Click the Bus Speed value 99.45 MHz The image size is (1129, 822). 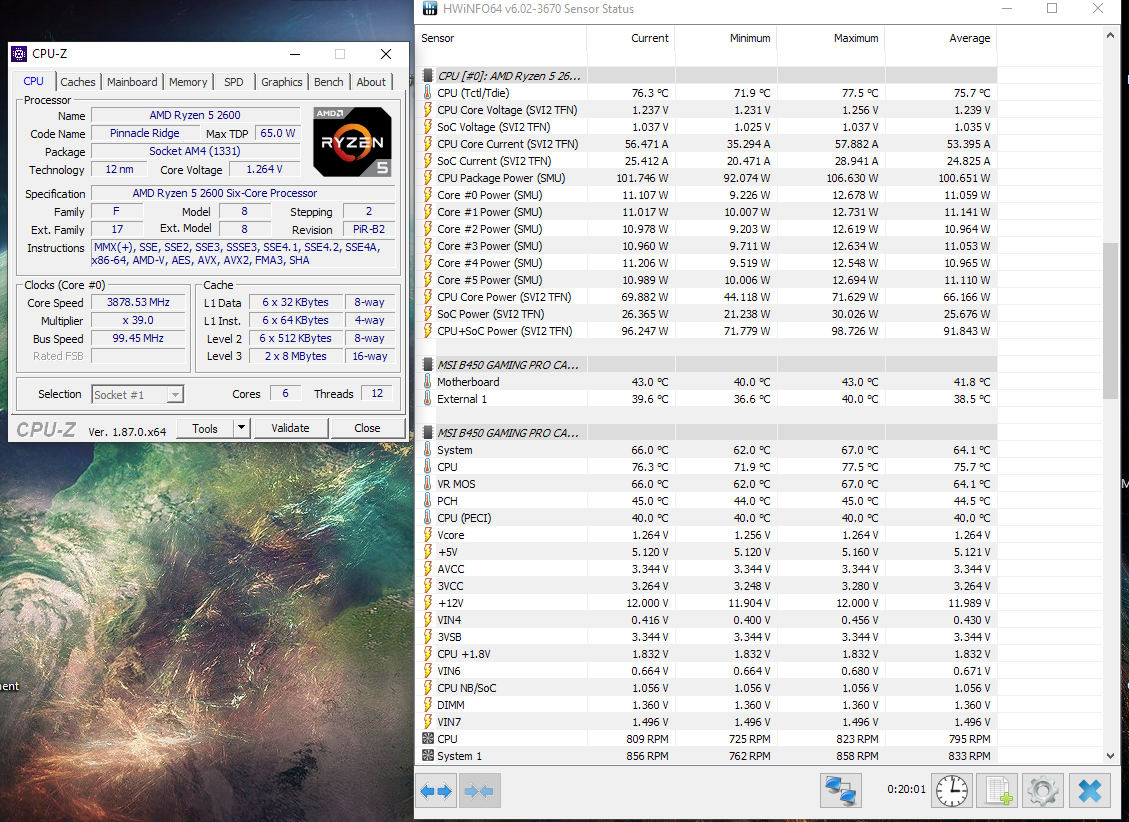click(138, 338)
